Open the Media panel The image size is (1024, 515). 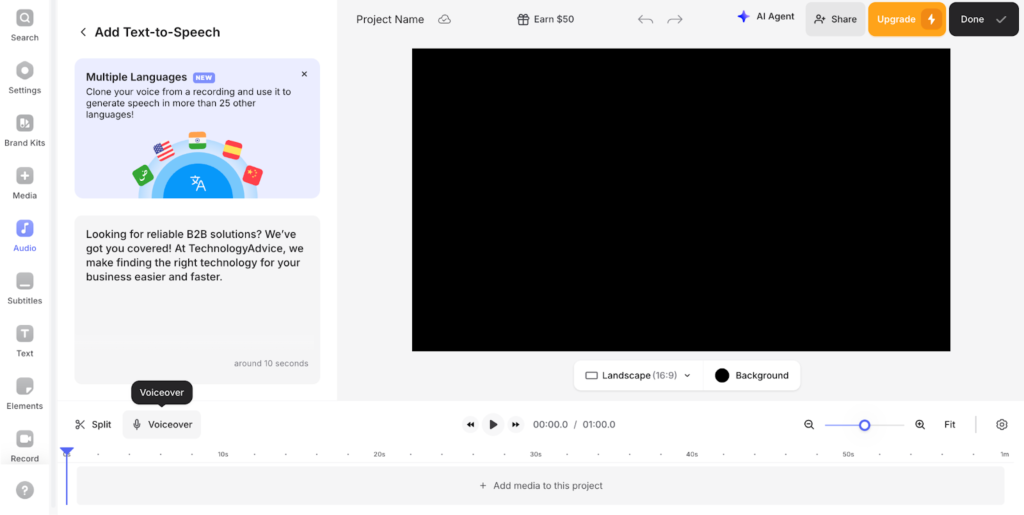[x=25, y=183]
